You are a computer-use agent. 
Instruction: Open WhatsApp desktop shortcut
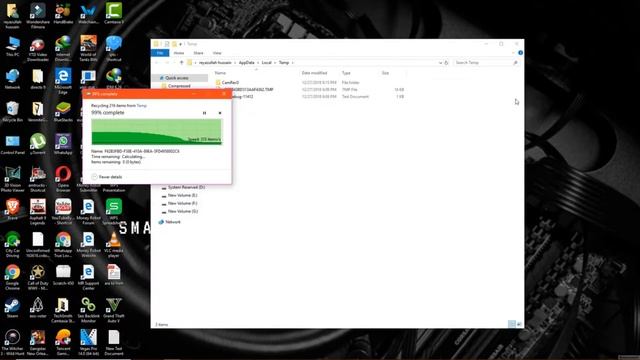point(63,145)
